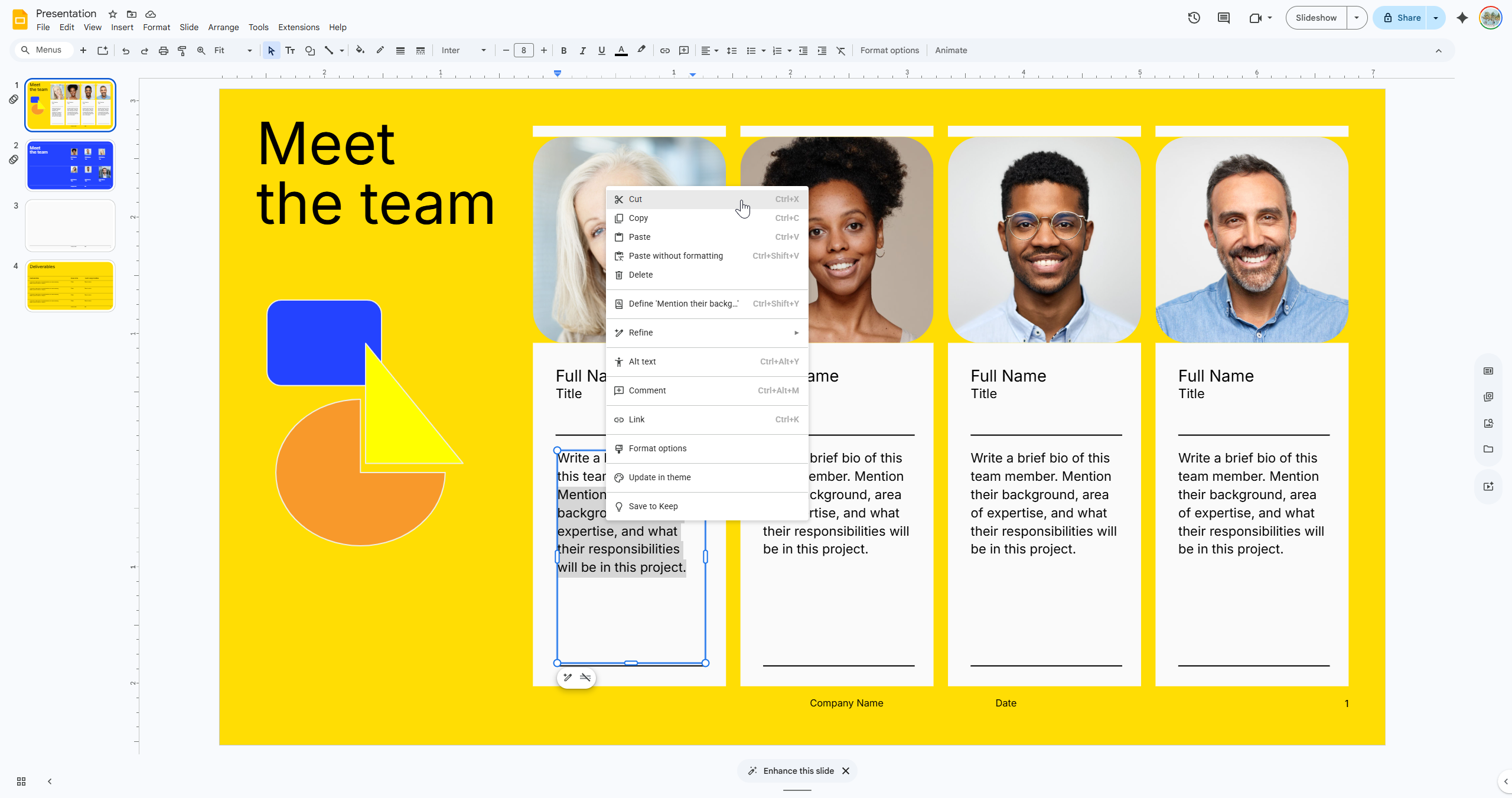Click the move to folder icon
Viewport: 1512px width, 798px height.
pos(132,14)
